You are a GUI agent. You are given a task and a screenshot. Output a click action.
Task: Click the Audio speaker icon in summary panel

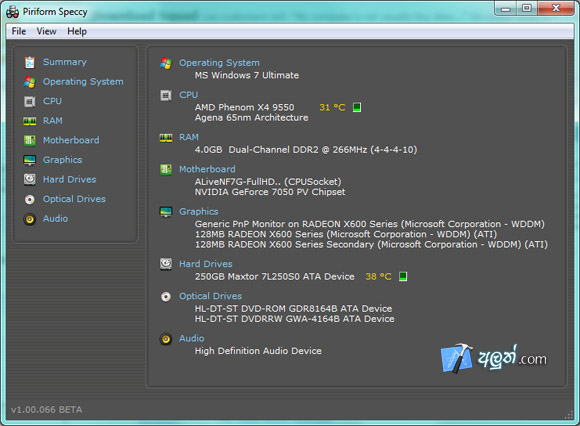166,339
